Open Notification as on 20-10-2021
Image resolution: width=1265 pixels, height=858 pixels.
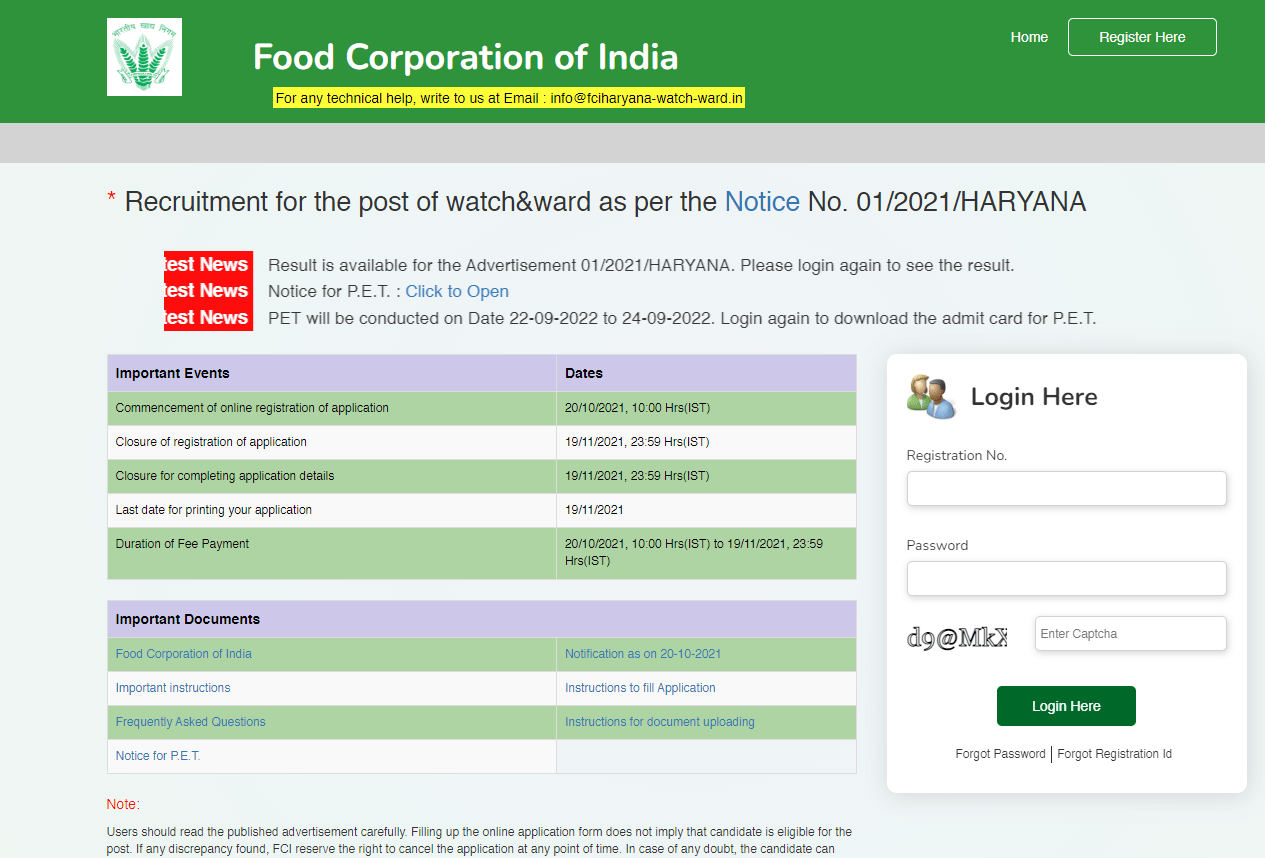click(x=643, y=654)
